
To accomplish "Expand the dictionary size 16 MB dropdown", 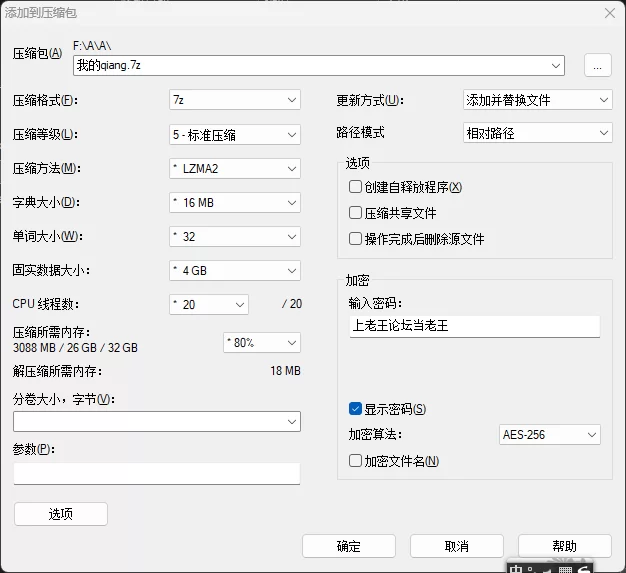I will [x=235, y=202].
